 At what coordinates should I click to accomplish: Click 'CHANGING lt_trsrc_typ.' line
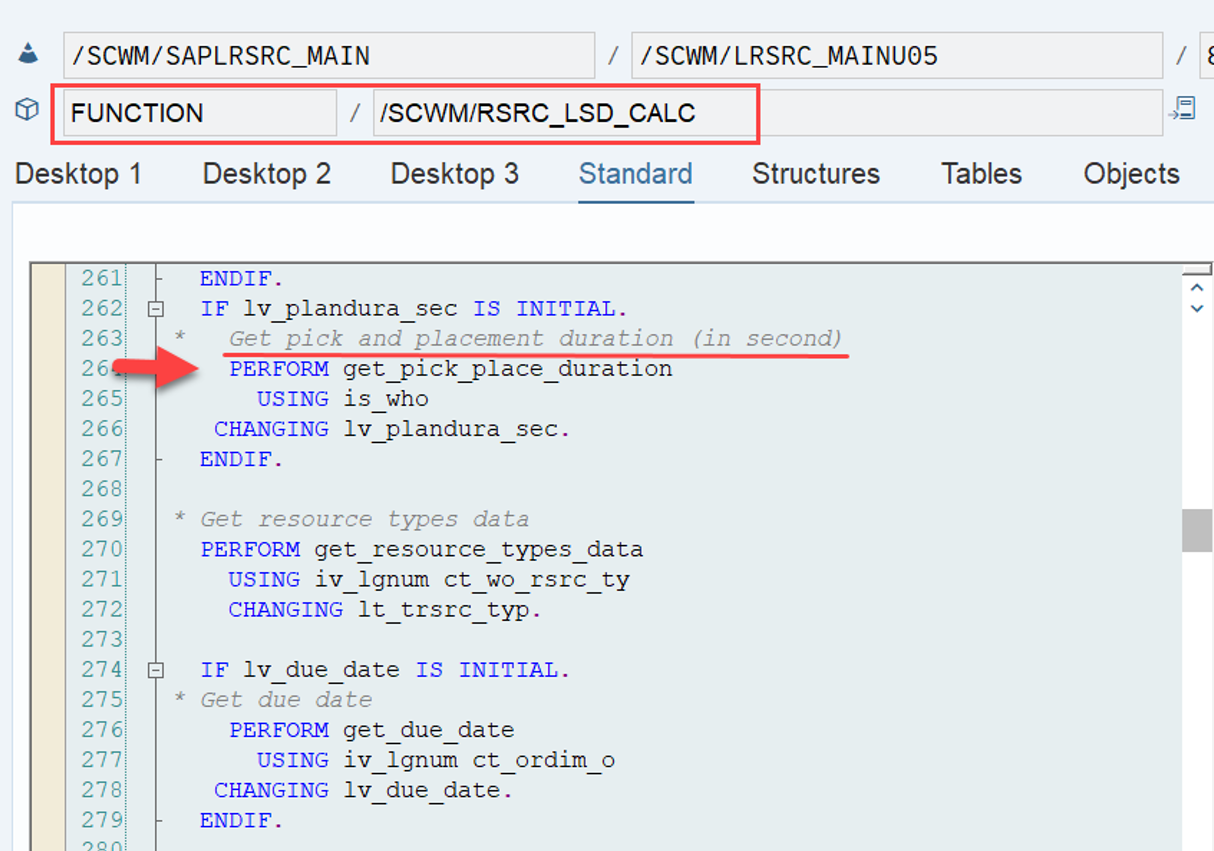click(385, 609)
